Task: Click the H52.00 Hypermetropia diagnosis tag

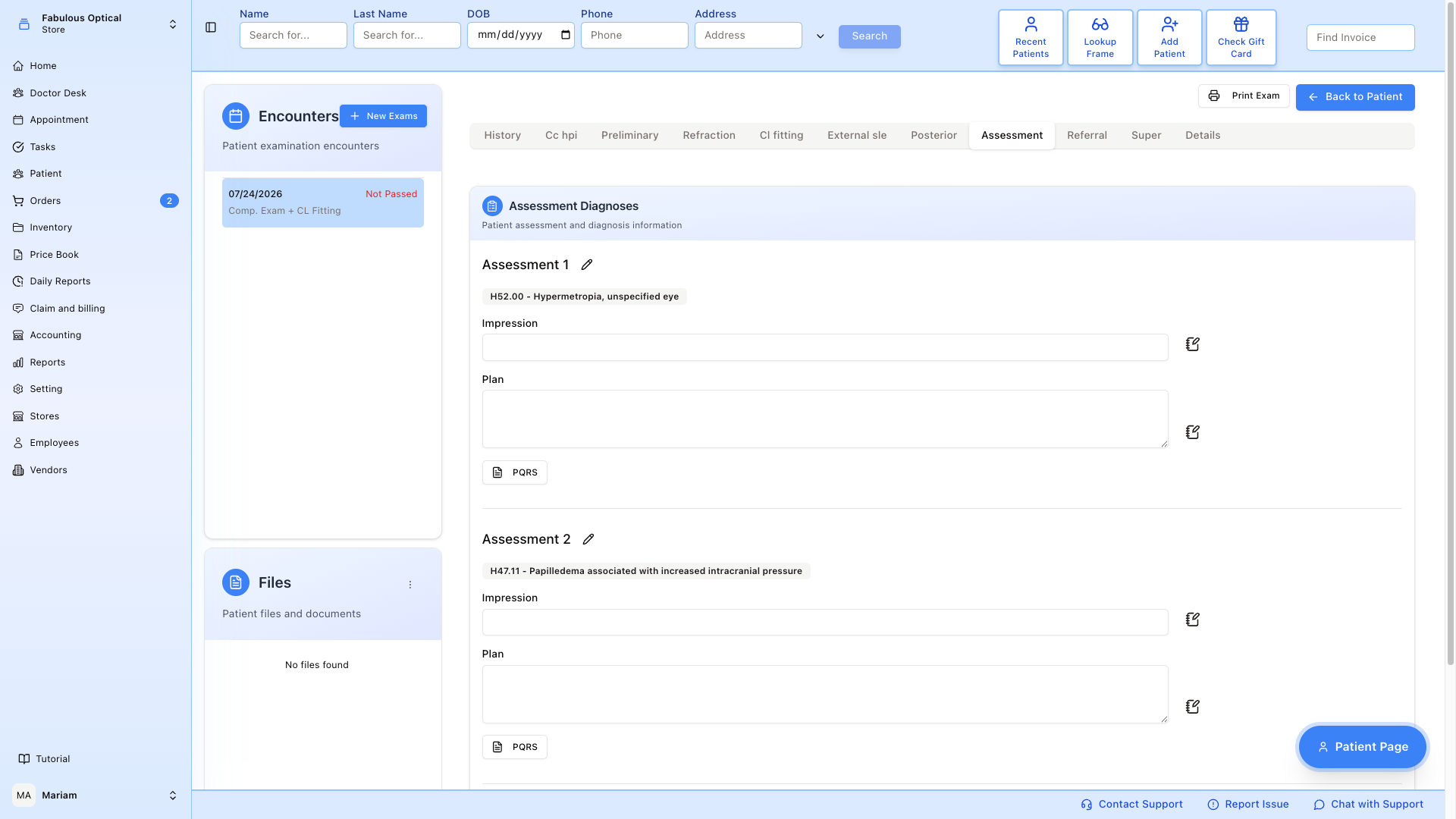Action: click(585, 297)
